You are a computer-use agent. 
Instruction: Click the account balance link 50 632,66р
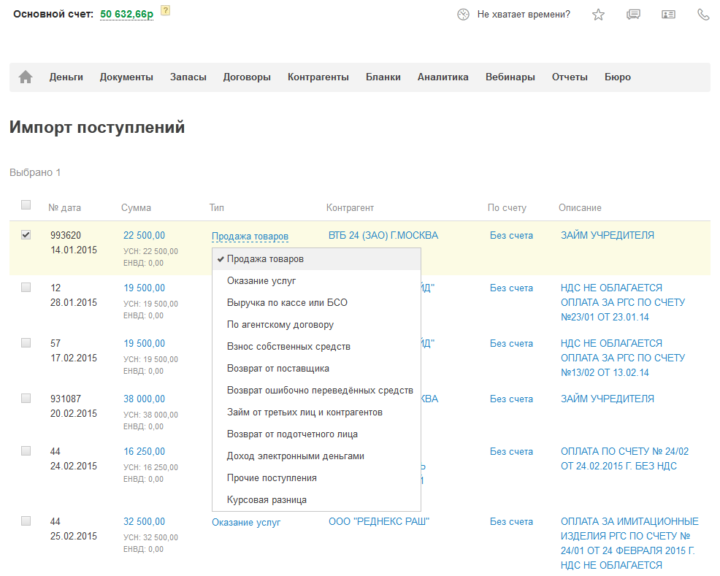[x=126, y=15]
